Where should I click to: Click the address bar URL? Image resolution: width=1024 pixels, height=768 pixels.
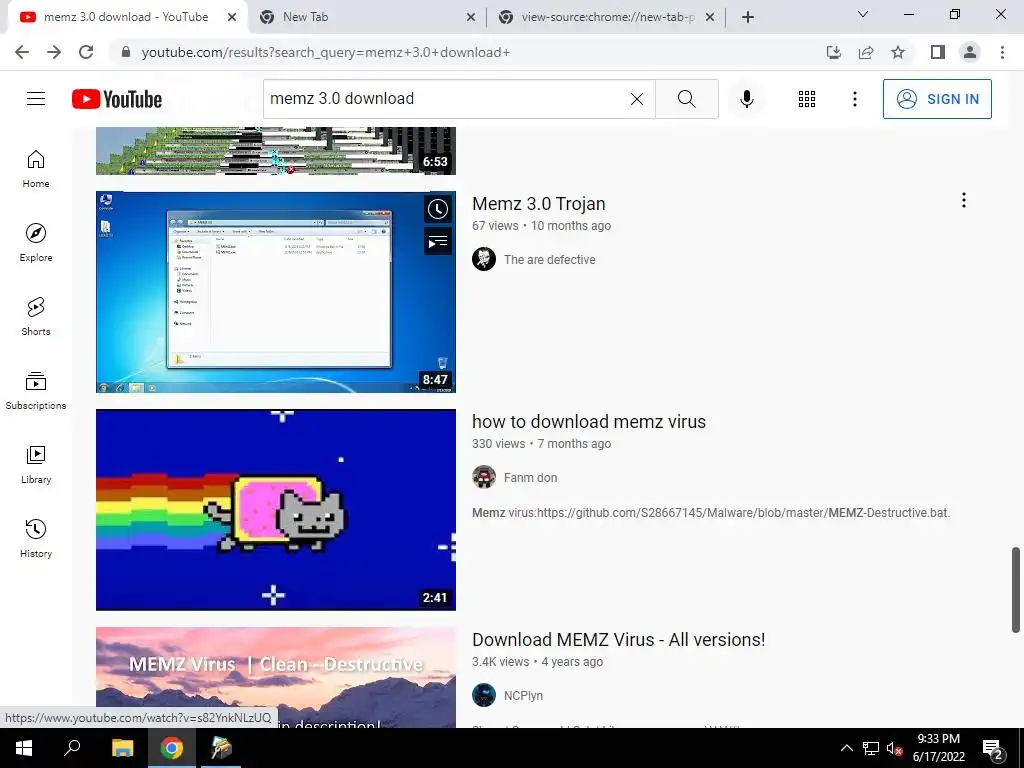click(326, 52)
